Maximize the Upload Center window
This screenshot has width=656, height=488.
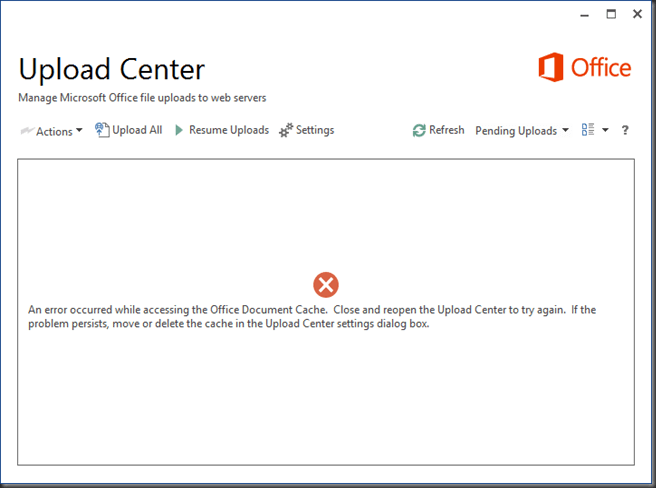(x=611, y=15)
